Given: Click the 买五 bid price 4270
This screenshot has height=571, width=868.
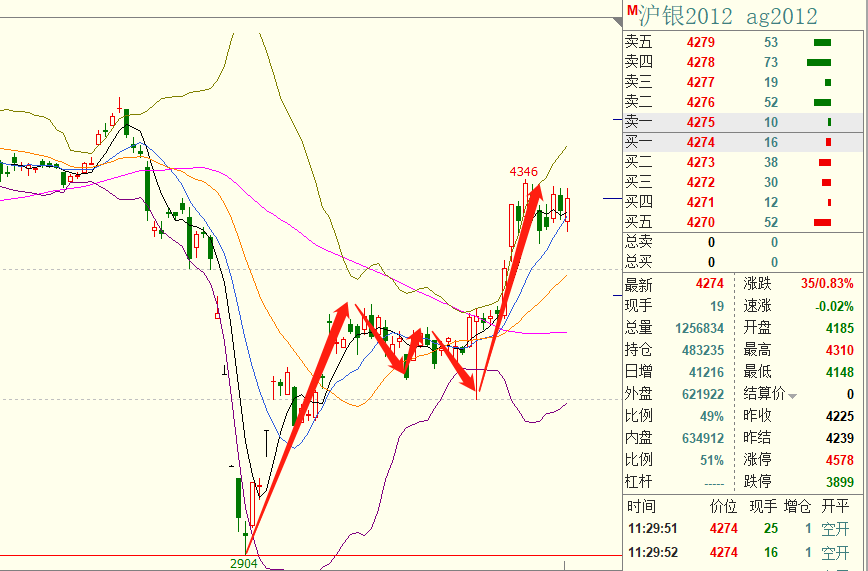Looking at the screenshot, I should 700,222.
